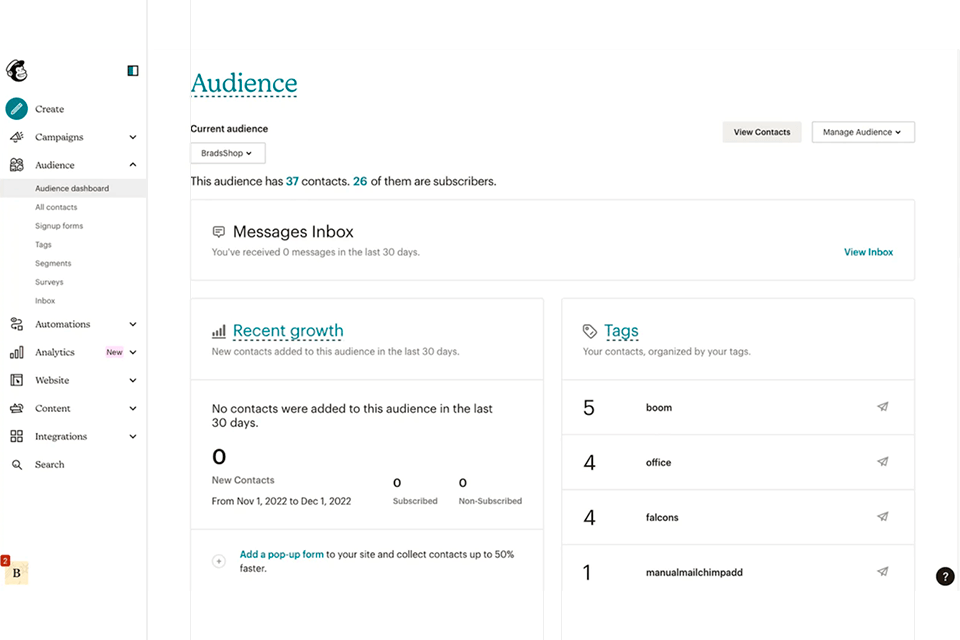Open the help question mark button
The width and height of the screenshot is (960, 640).
point(945,576)
